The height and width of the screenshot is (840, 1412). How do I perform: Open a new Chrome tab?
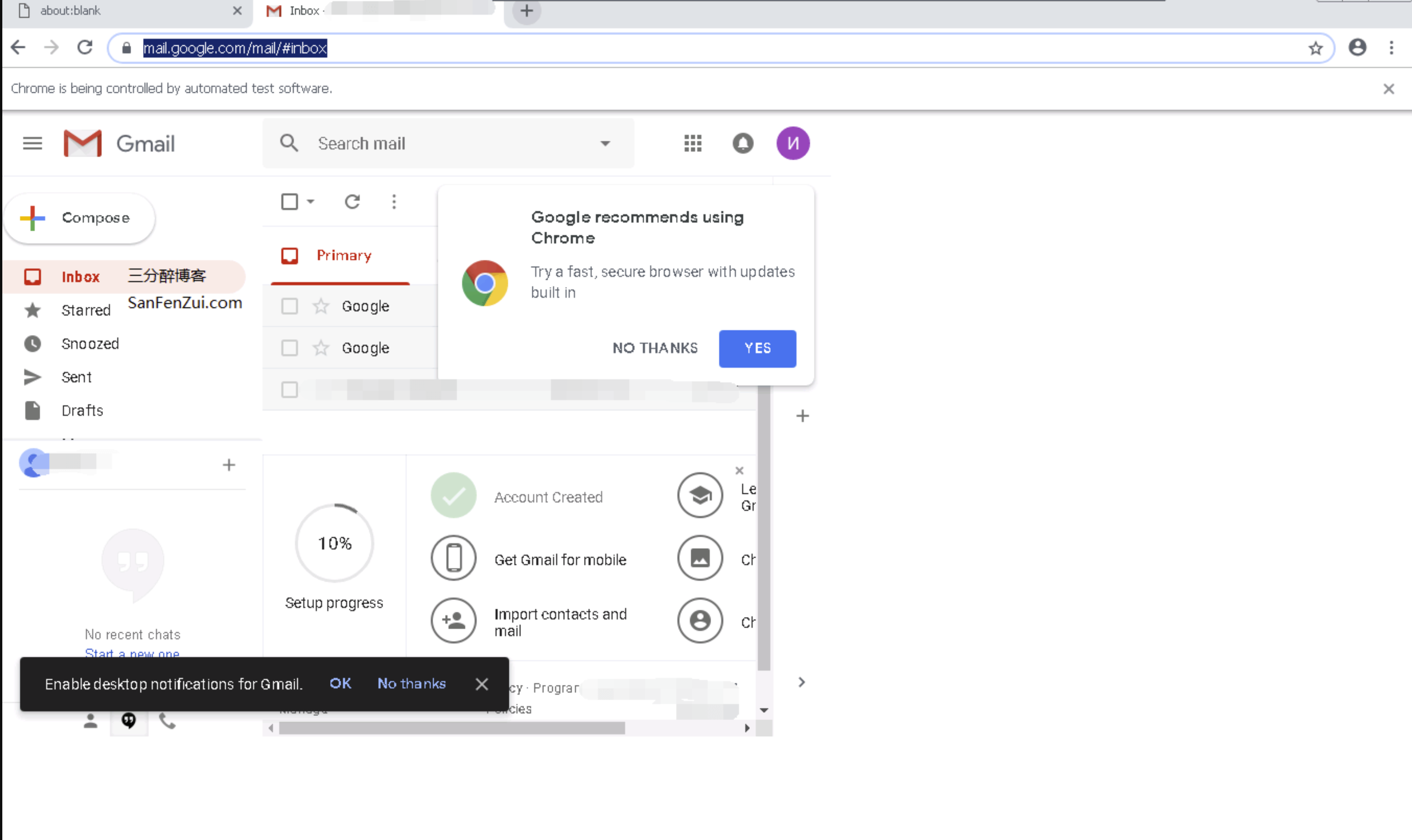coord(526,12)
